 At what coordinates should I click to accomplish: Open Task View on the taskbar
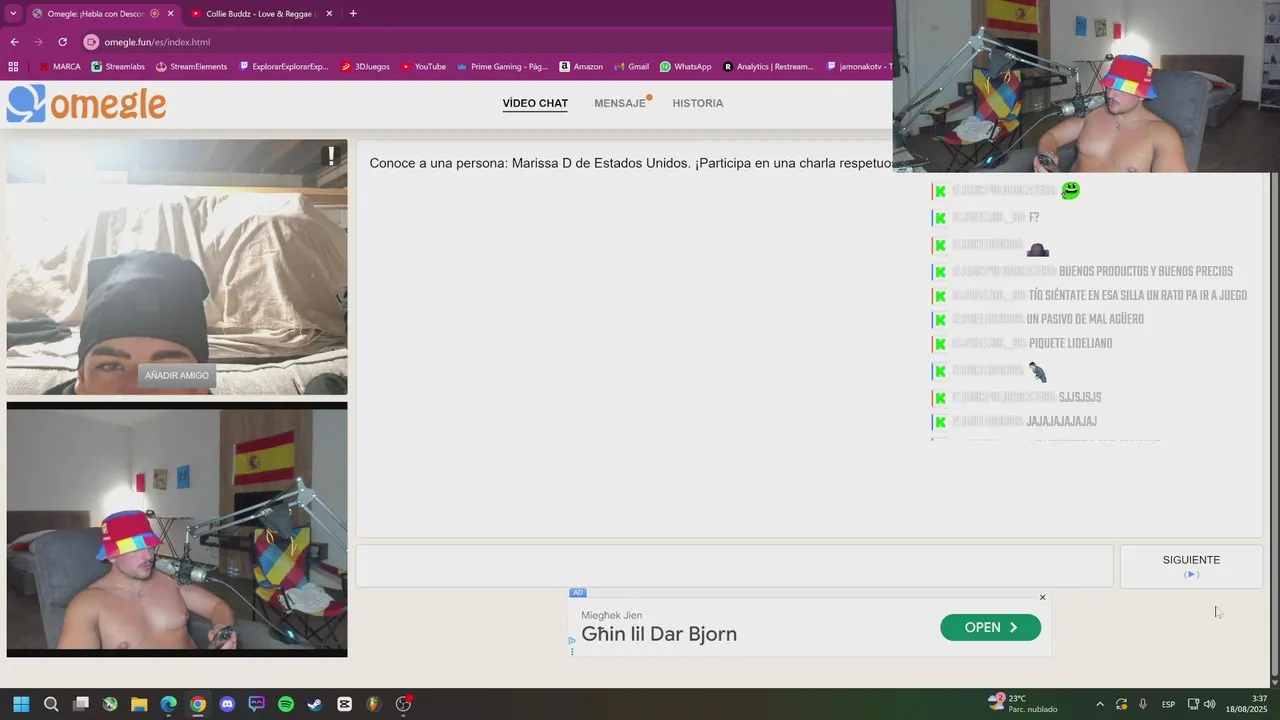click(x=81, y=704)
